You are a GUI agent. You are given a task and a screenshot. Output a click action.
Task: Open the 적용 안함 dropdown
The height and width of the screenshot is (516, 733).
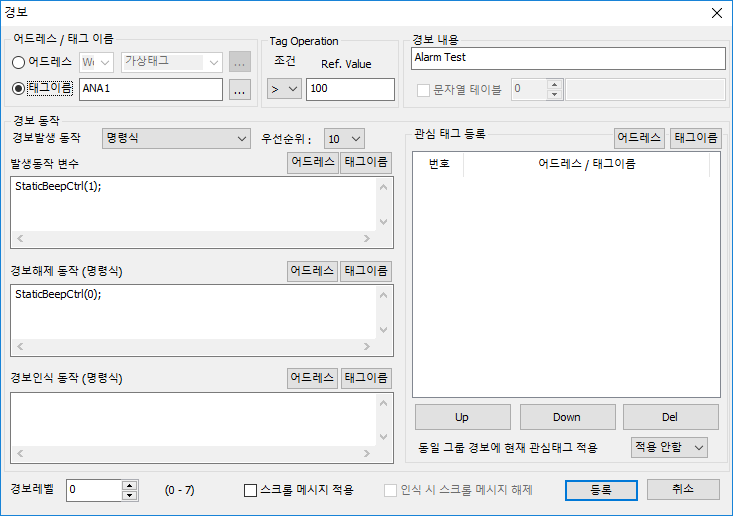[669, 447]
